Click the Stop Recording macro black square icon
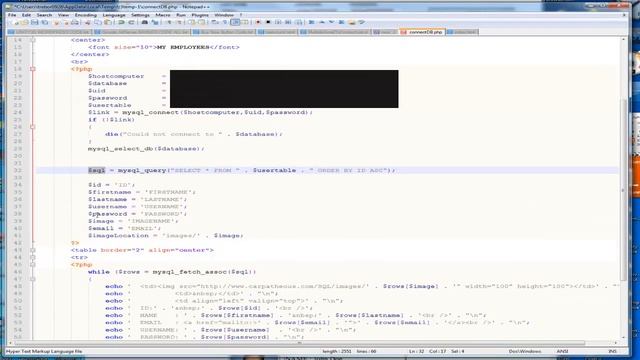The width and height of the screenshot is (640, 360). pyautogui.click(x=268, y=22)
